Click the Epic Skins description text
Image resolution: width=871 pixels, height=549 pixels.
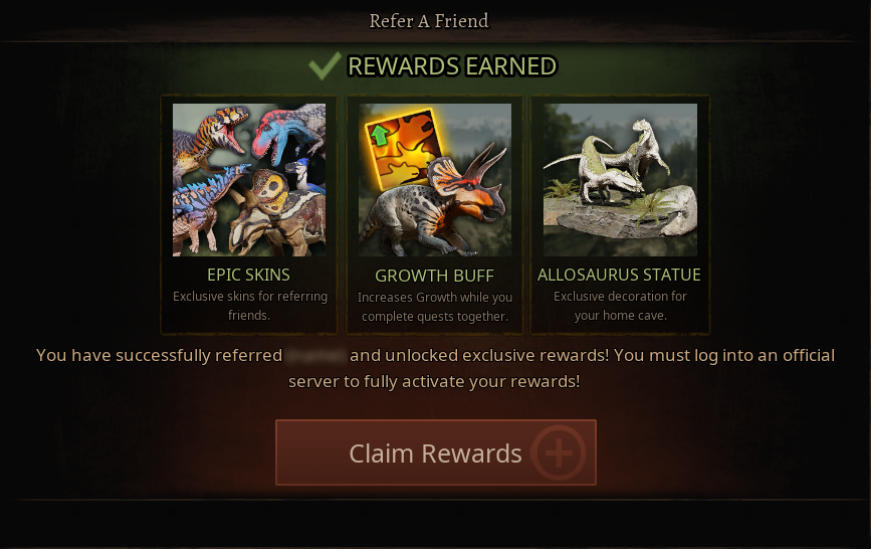click(249, 306)
